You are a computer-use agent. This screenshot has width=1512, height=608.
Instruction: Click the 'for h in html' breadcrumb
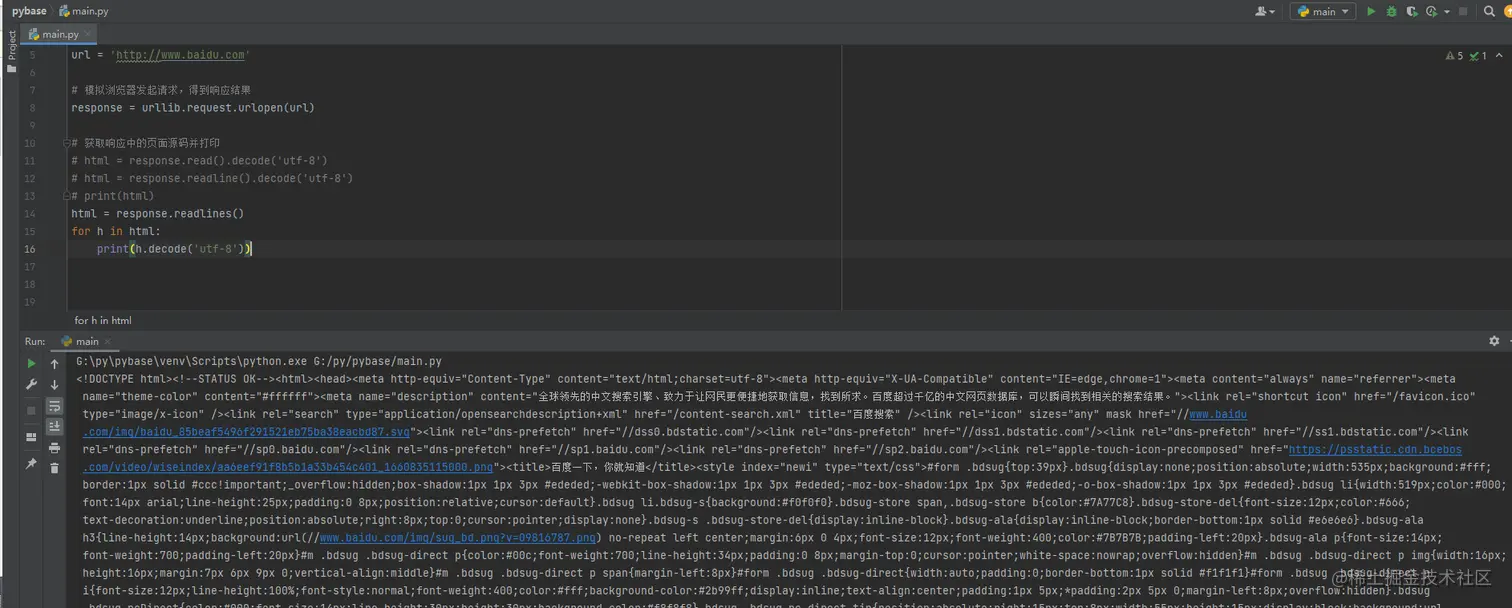point(103,320)
